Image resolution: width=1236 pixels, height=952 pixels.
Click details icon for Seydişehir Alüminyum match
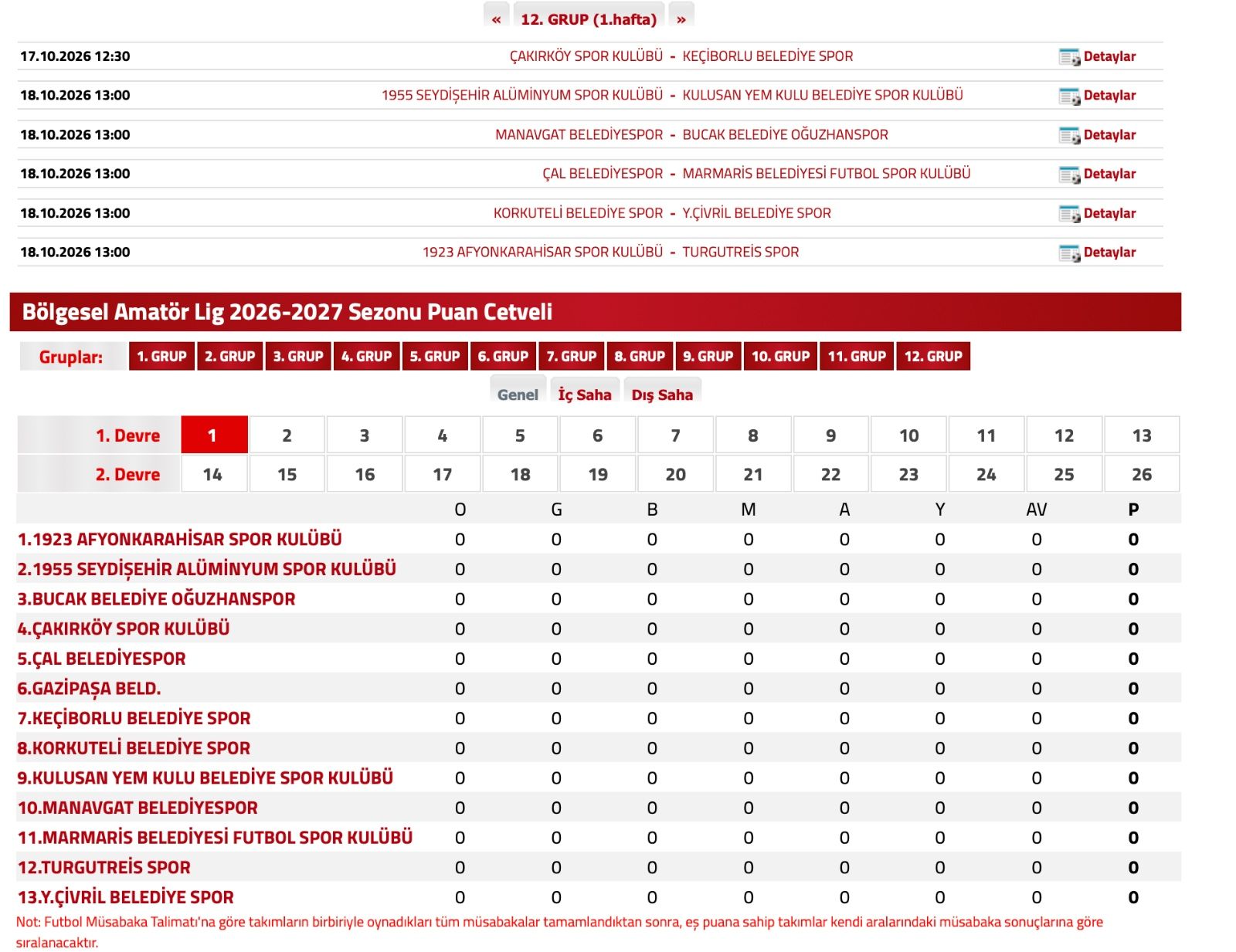coord(1069,96)
